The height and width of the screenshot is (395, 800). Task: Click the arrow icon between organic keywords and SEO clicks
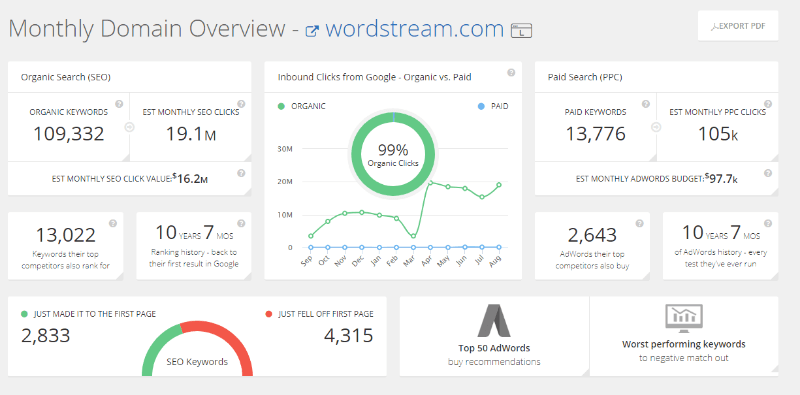click(130, 127)
